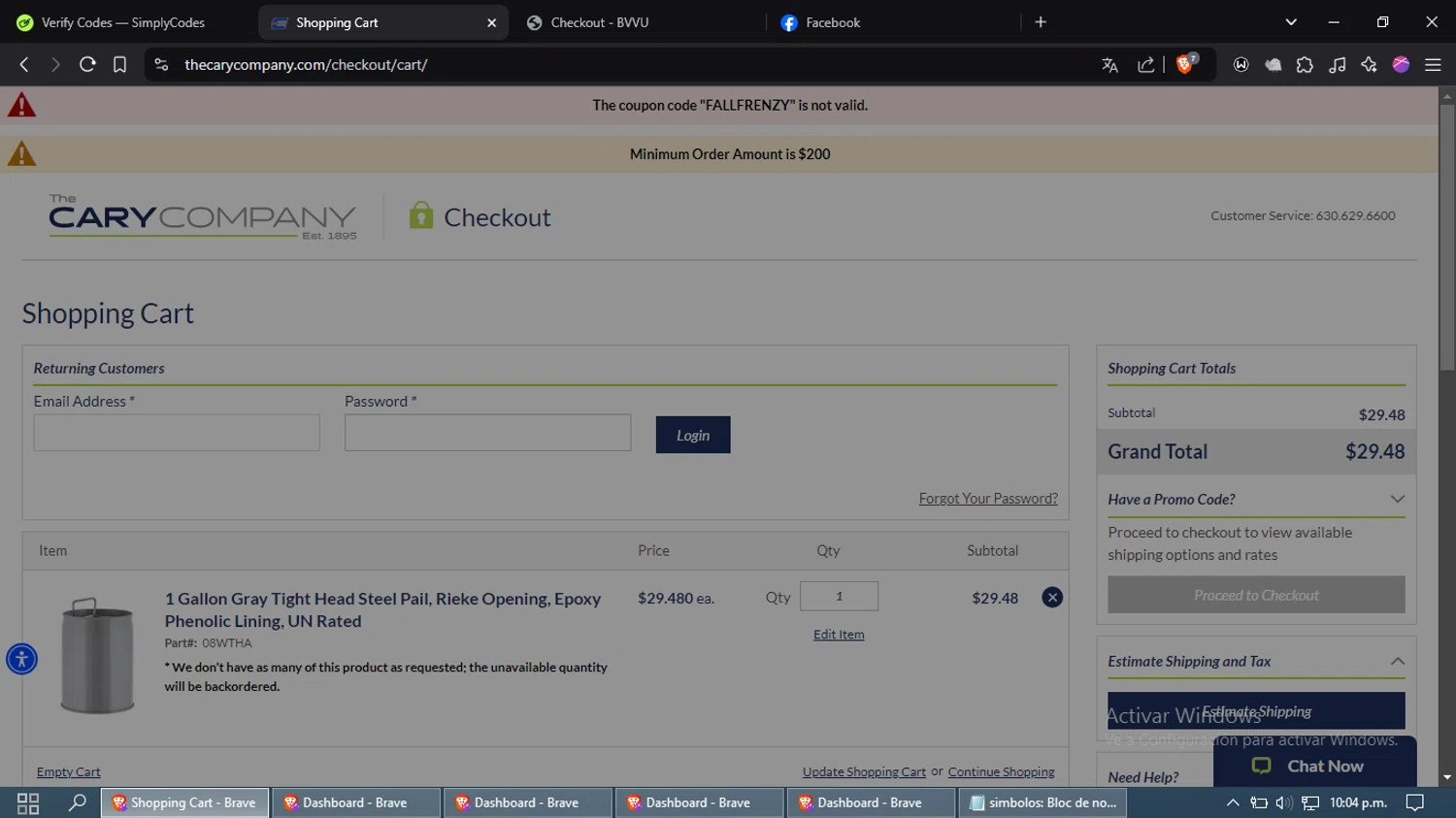Open media control music icon
1456x818 pixels.
pos(1337,65)
